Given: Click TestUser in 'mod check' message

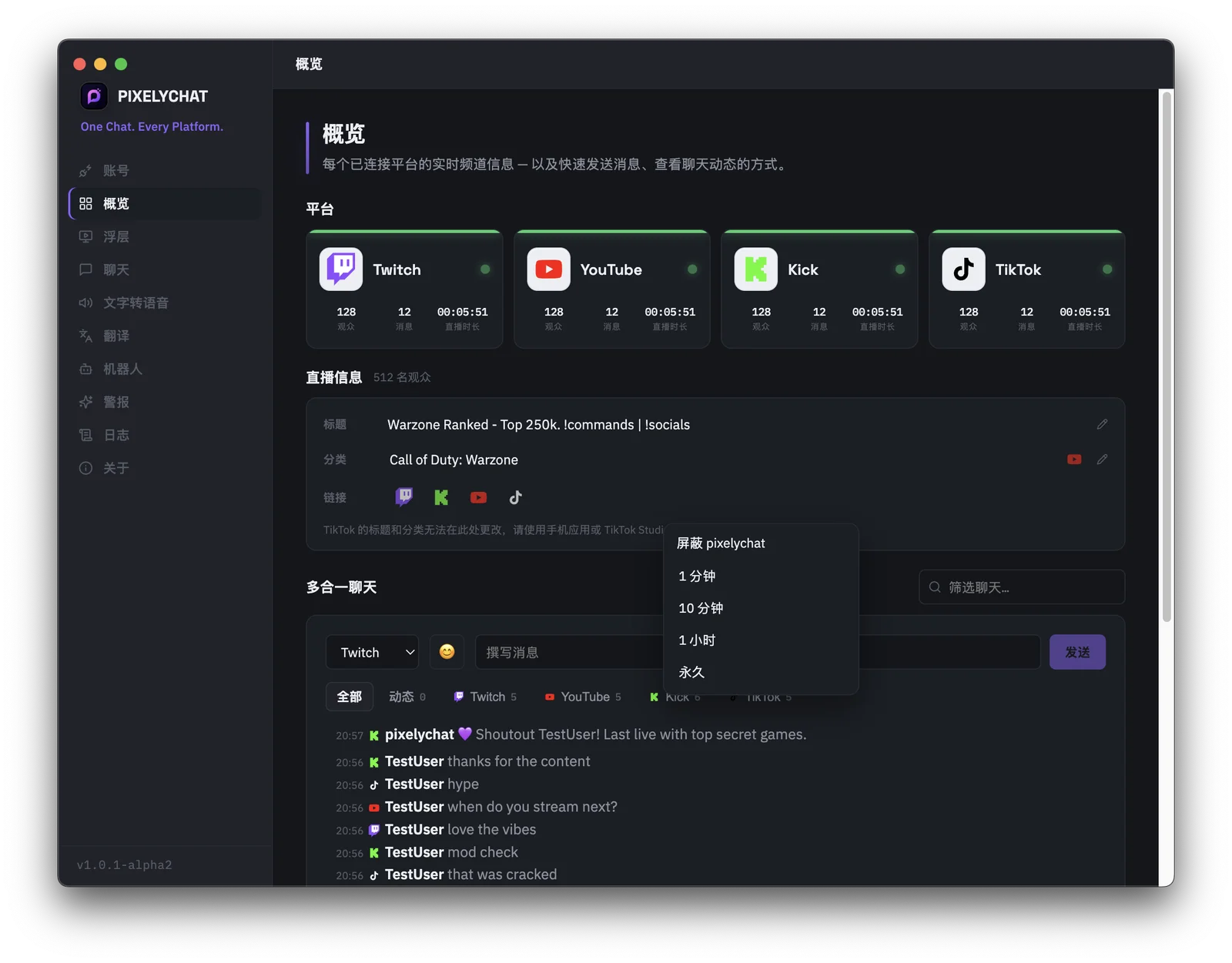Looking at the screenshot, I should tap(414, 852).
